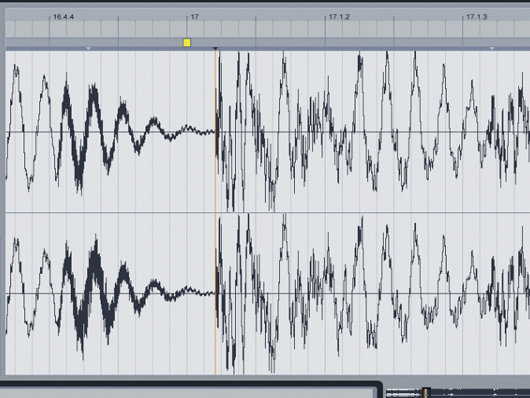Click the orange start line in lower waveform

215,294
